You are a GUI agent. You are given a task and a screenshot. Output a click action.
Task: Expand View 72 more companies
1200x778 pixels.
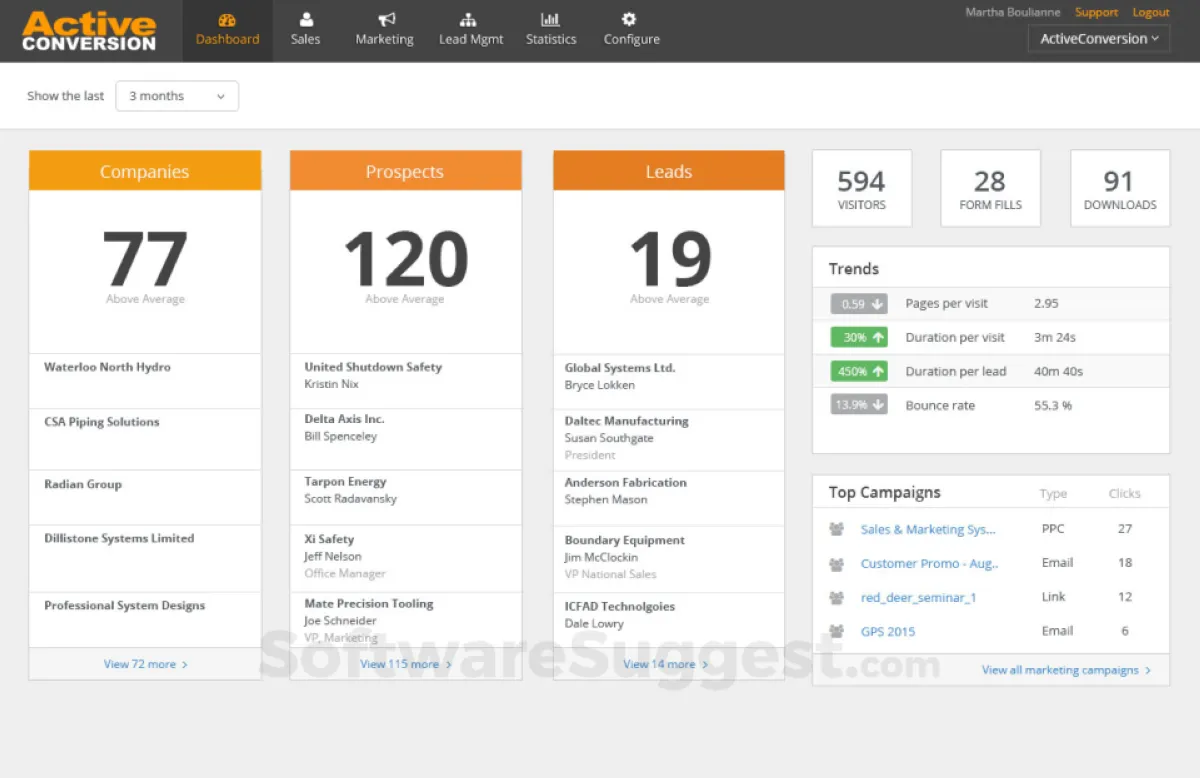point(145,664)
